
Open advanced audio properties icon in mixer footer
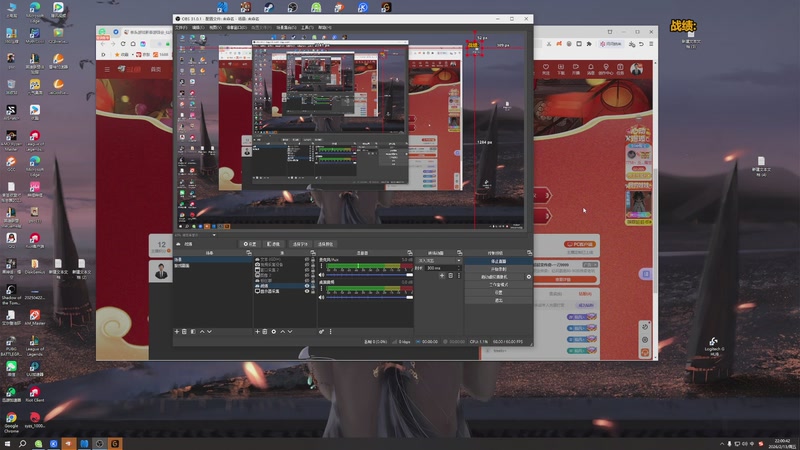coord(321,332)
